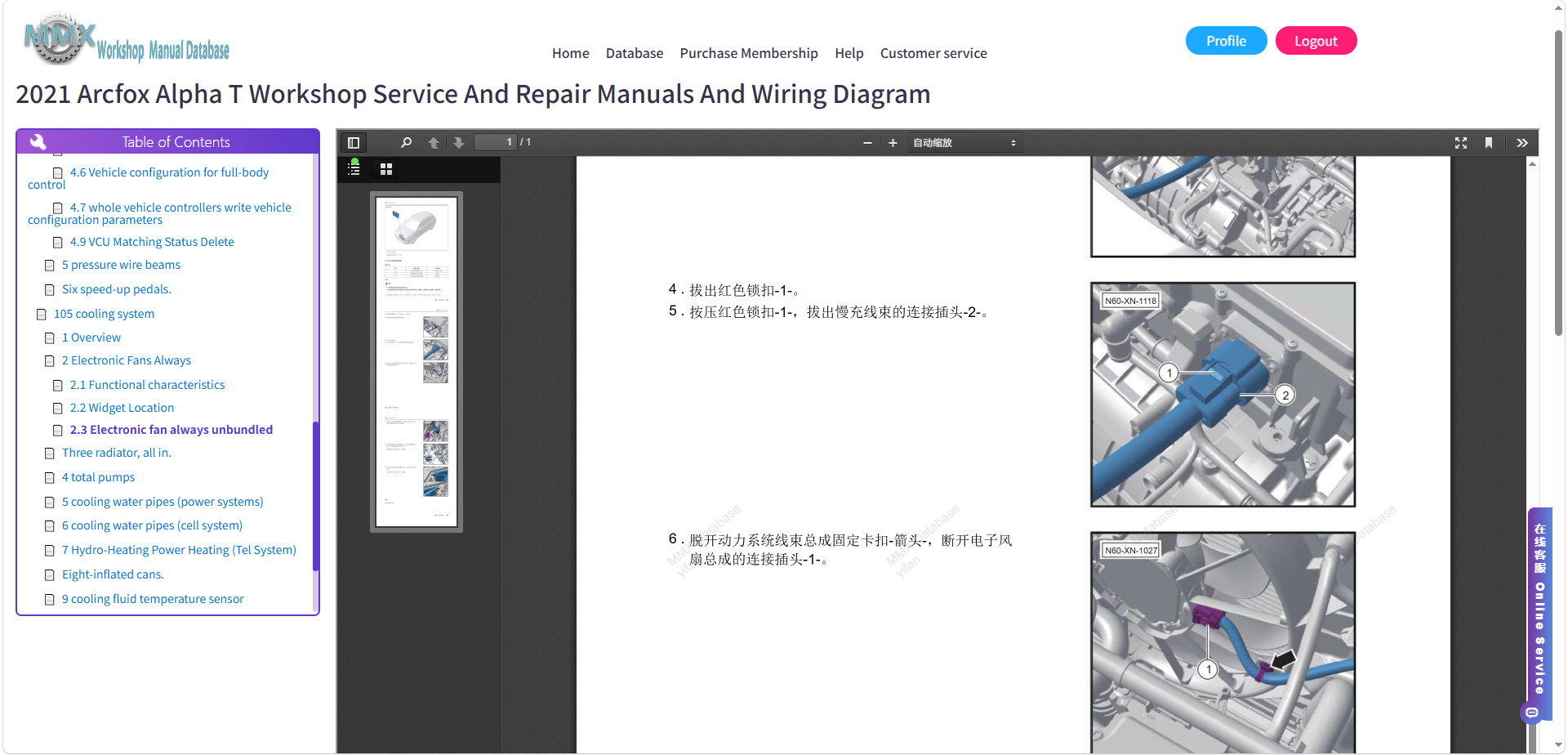Go to Purchase Membership page
This screenshot has height=755, width=1568.
pyautogui.click(x=749, y=53)
